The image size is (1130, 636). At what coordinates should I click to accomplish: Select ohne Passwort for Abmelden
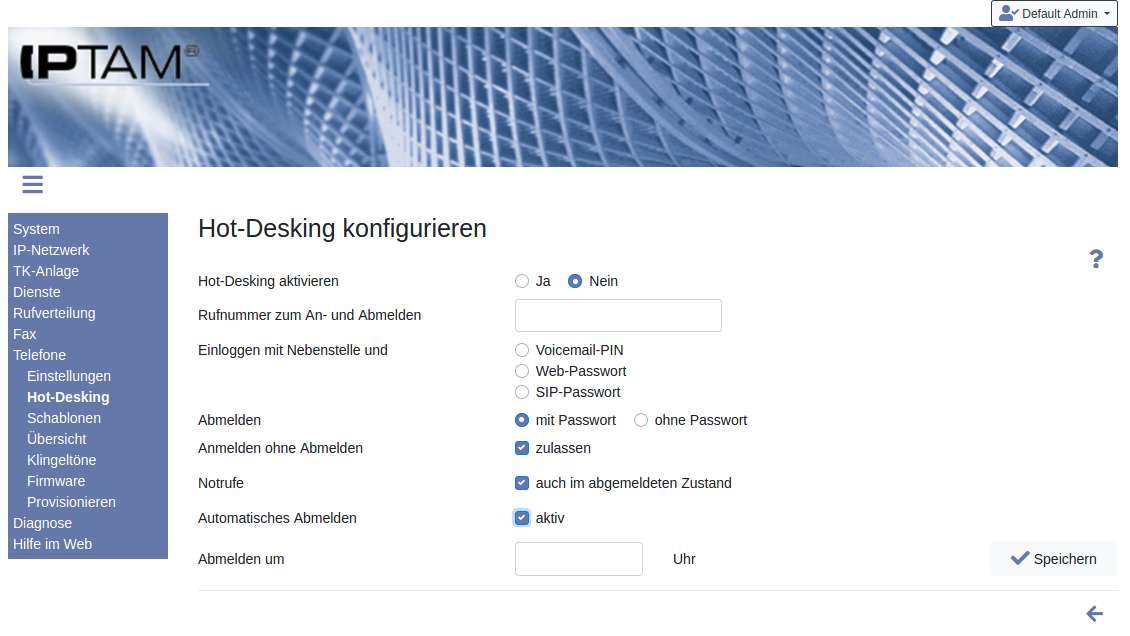coord(641,420)
